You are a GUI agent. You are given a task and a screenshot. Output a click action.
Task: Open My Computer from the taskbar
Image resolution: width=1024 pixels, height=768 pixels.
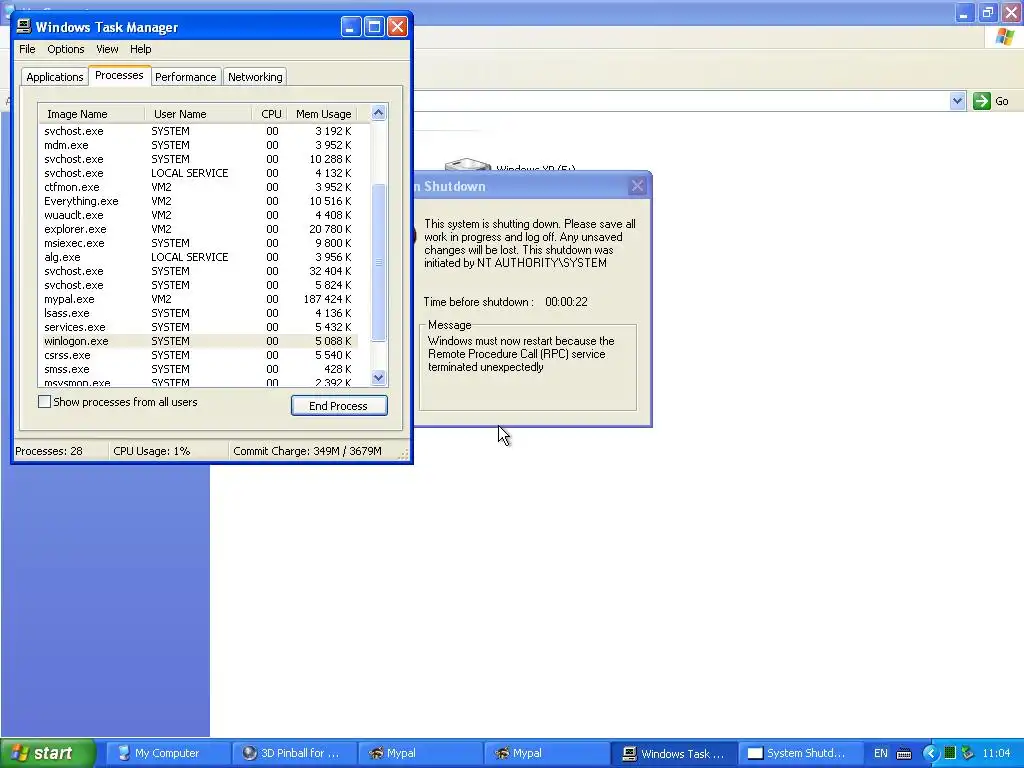(x=167, y=753)
